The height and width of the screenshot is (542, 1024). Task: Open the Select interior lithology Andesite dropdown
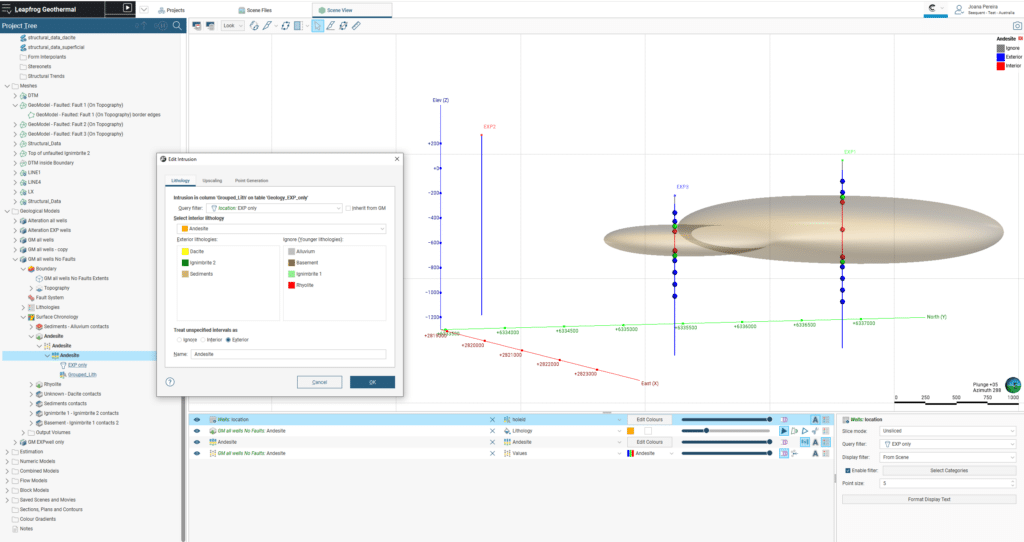281,229
